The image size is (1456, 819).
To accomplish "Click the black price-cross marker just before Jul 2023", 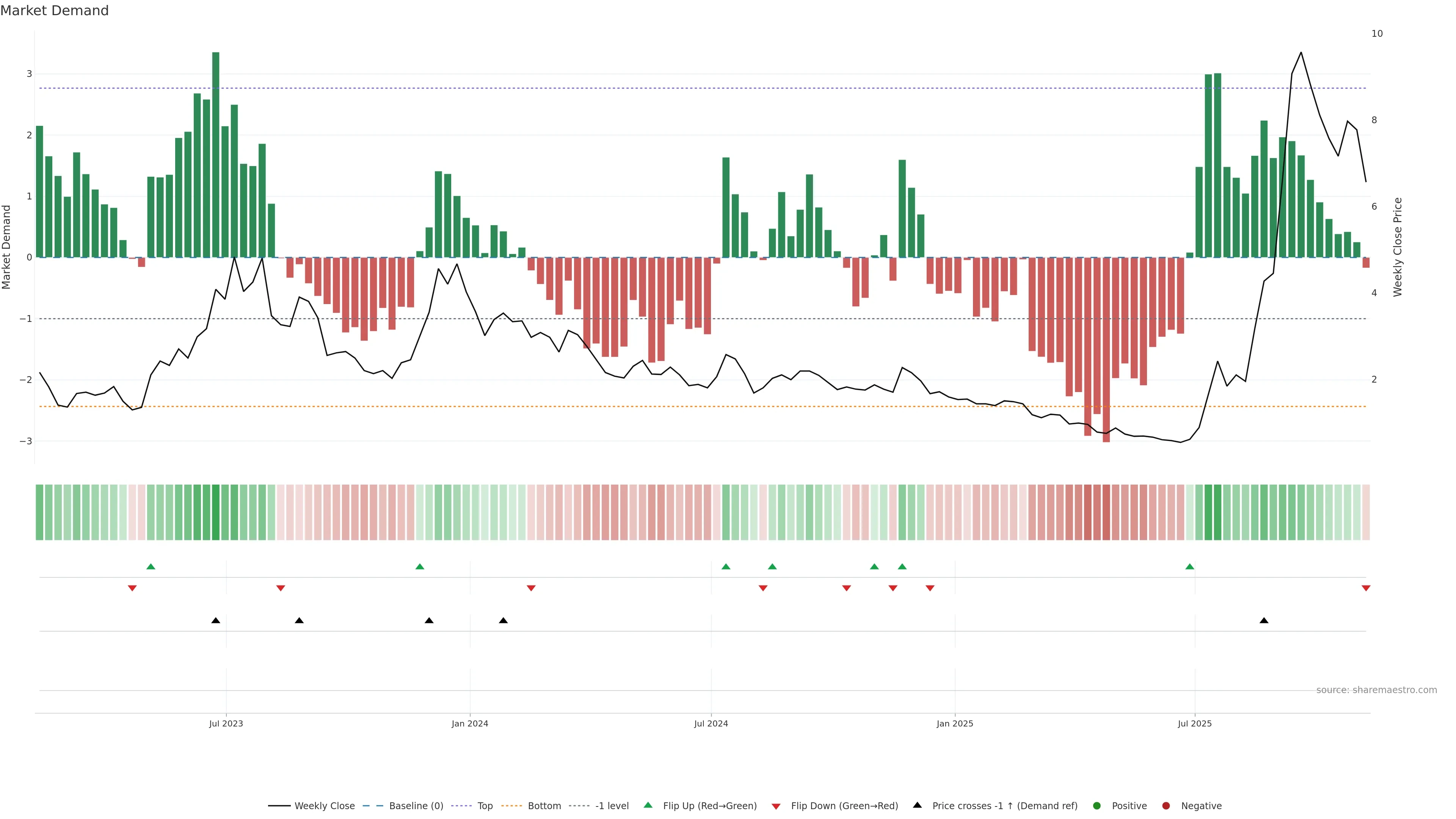I will point(215,621).
